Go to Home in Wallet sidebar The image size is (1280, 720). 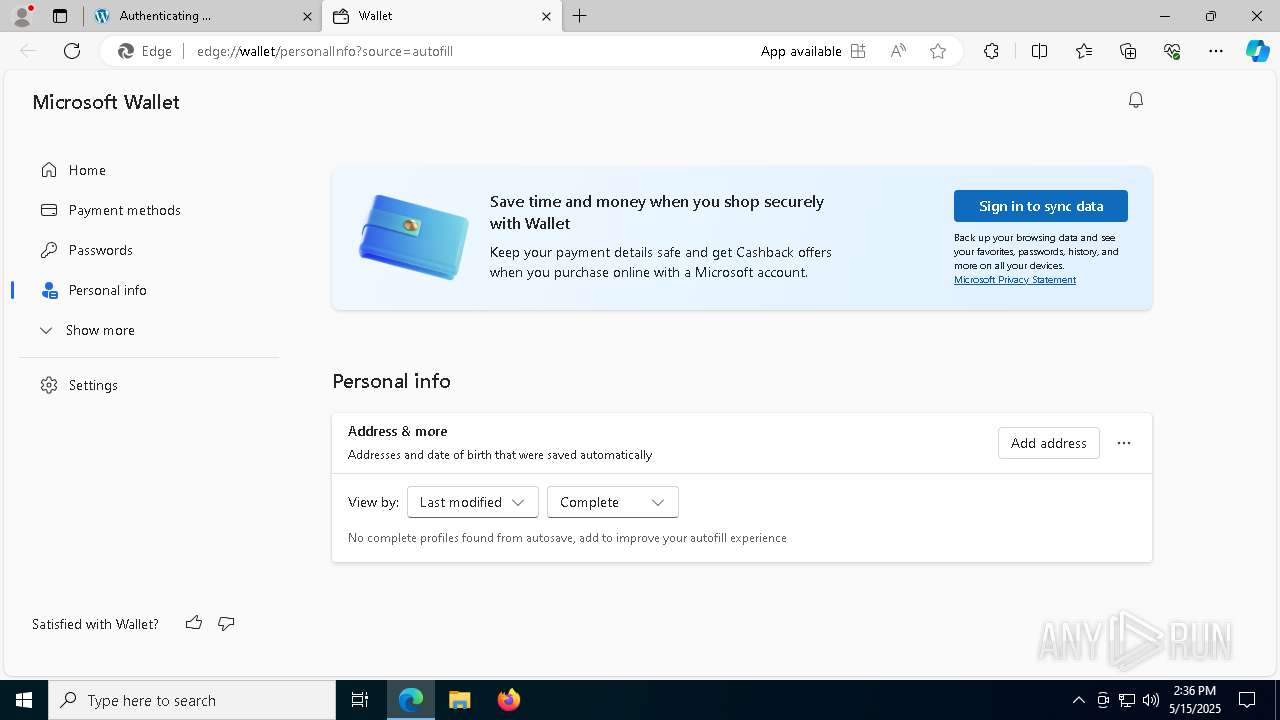click(x=148, y=170)
